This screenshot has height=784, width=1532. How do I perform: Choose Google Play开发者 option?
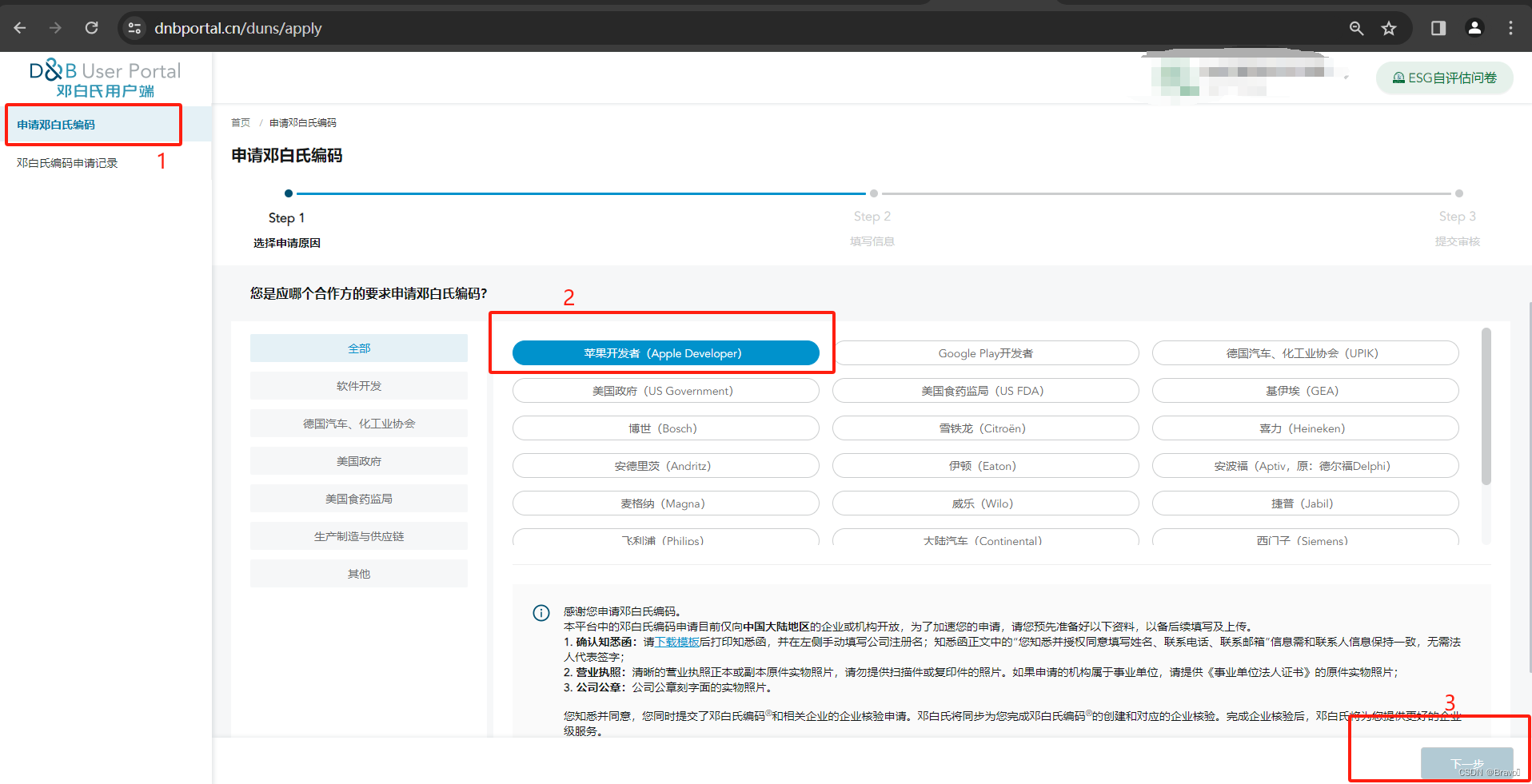[x=986, y=353]
